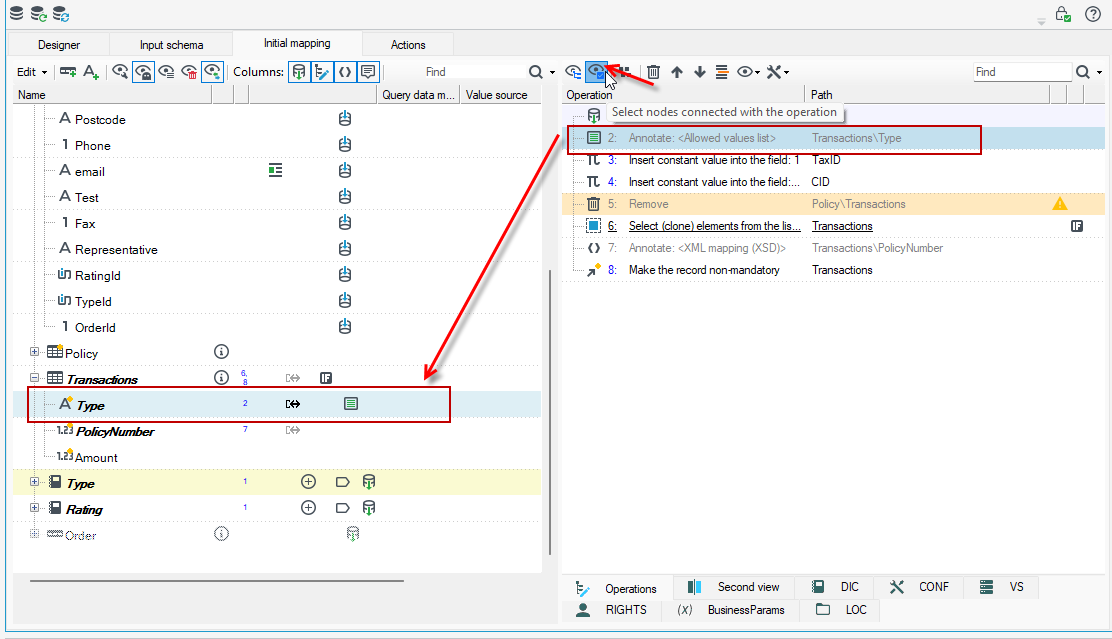Collapse the Transactions table node
This screenshot has width=1112, height=639.
tap(34, 378)
